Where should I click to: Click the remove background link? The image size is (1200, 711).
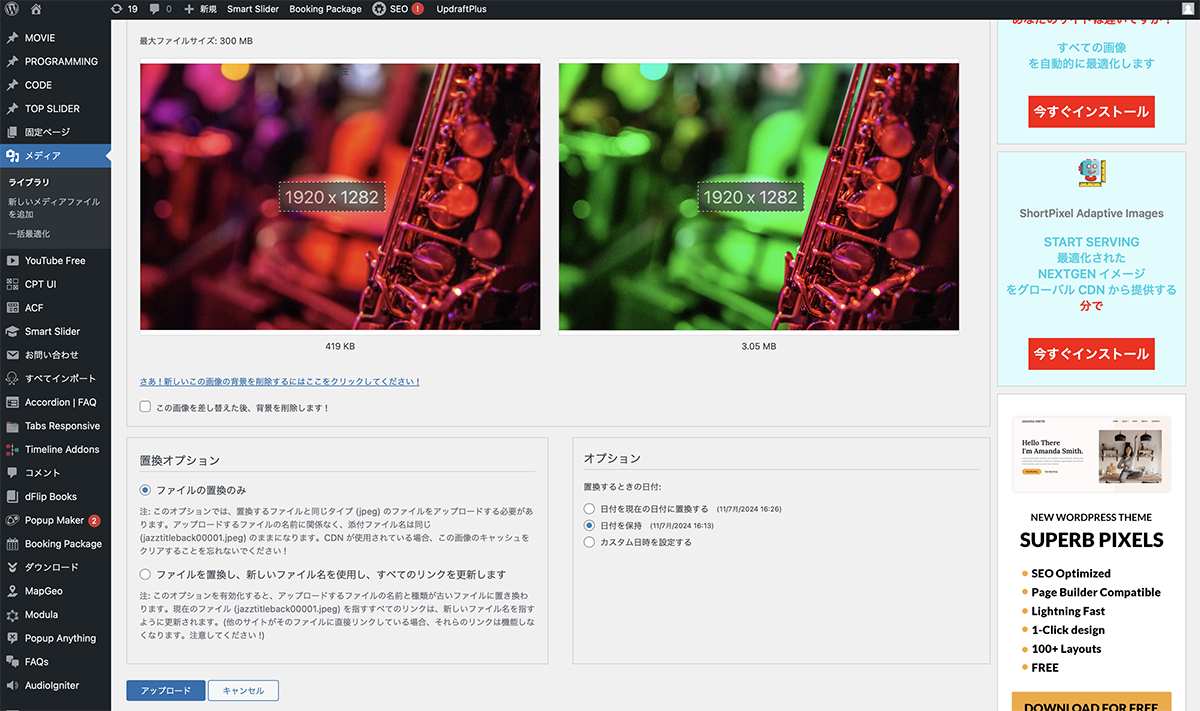pos(280,382)
